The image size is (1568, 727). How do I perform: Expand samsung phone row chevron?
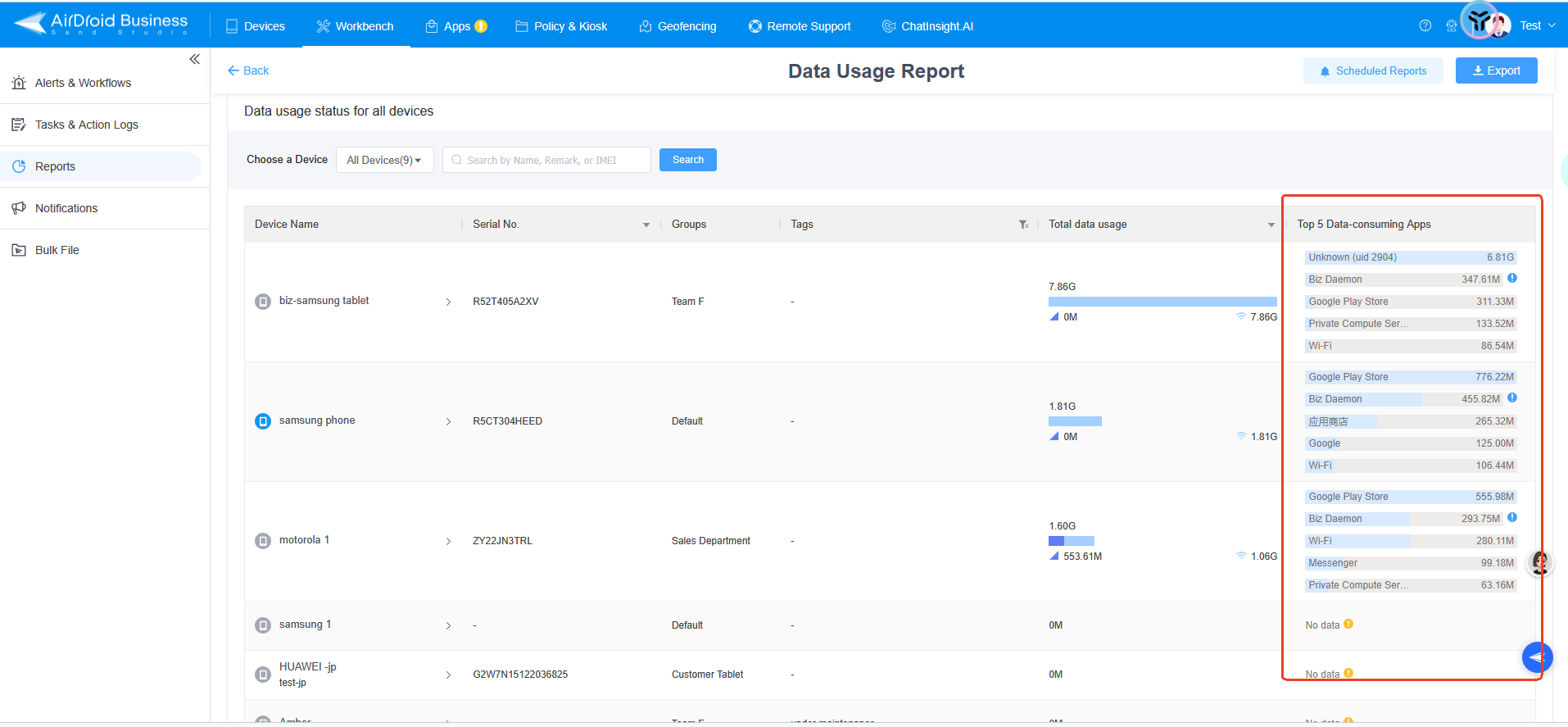click(448, 421)
